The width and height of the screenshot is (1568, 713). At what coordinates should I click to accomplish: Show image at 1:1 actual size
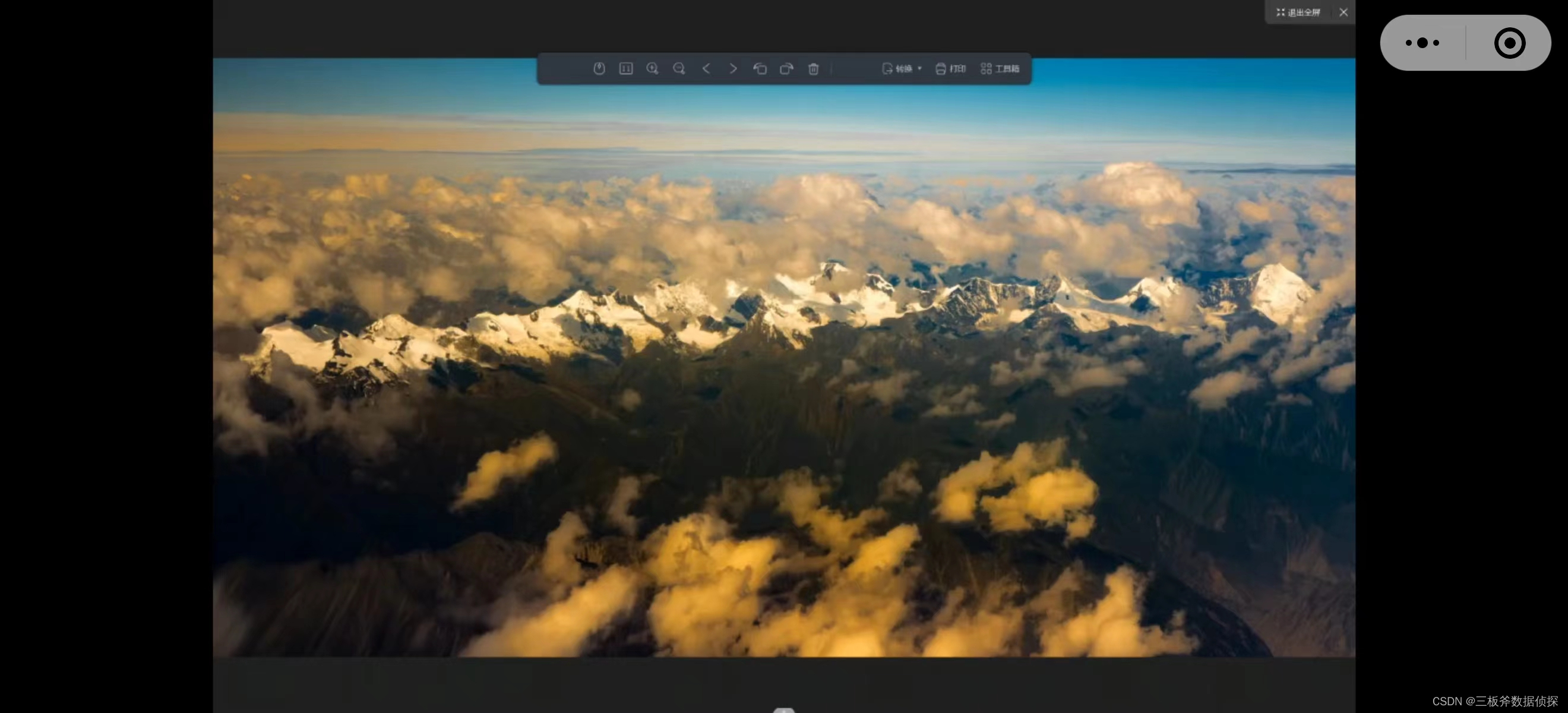point(626,68)
